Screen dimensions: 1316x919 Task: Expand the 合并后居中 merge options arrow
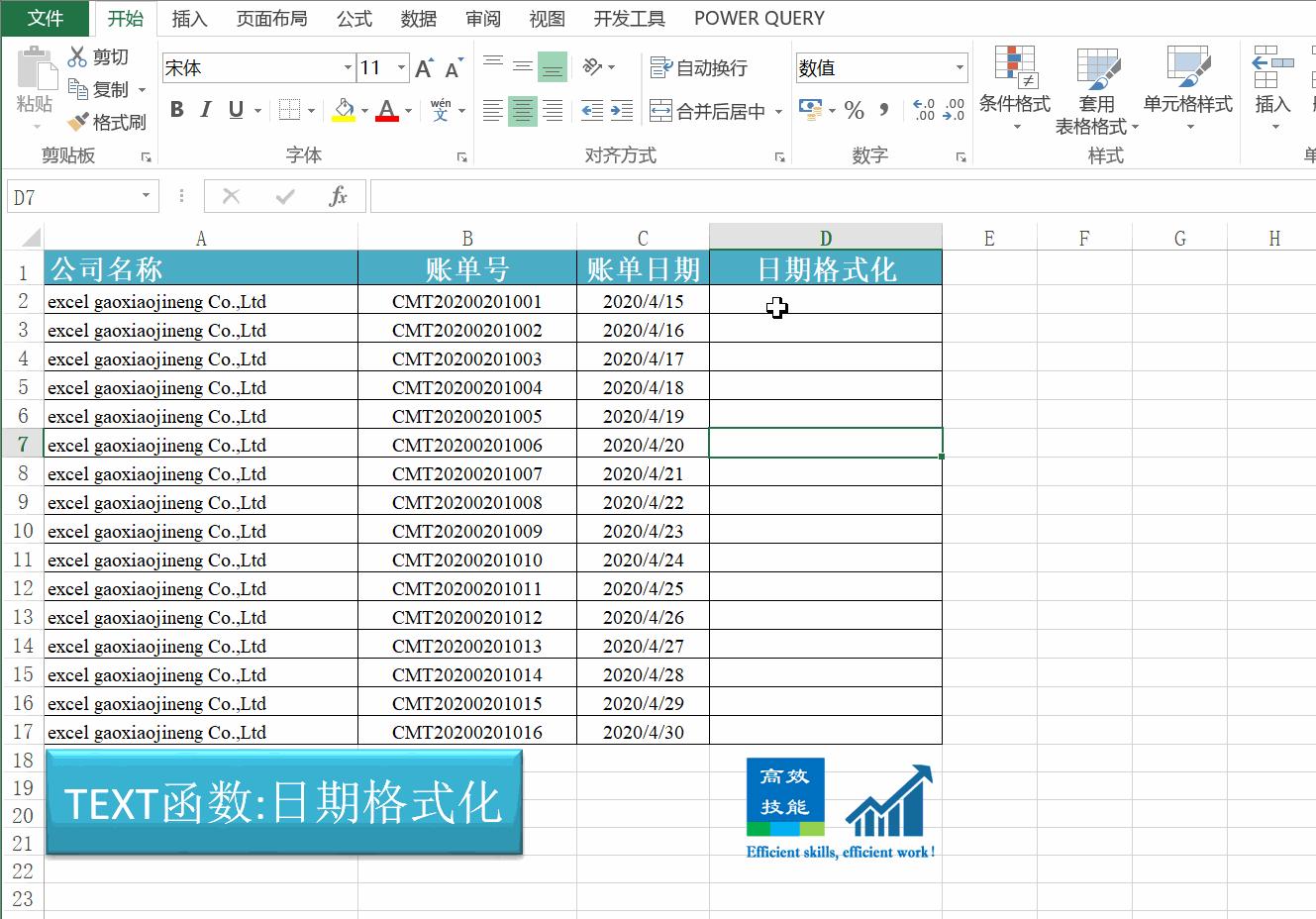pos(778,111)
